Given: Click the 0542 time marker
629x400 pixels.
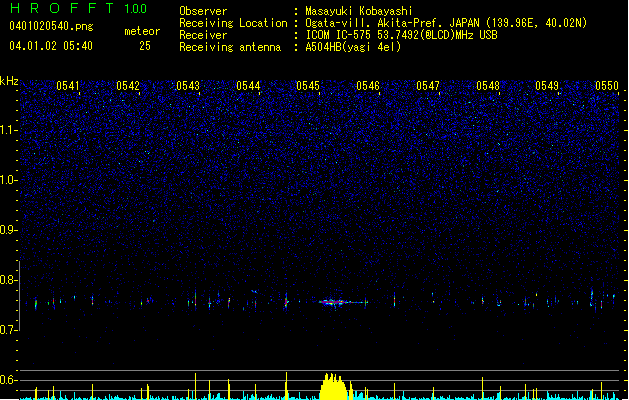Looking at the screenshot, I should point(128,86).
